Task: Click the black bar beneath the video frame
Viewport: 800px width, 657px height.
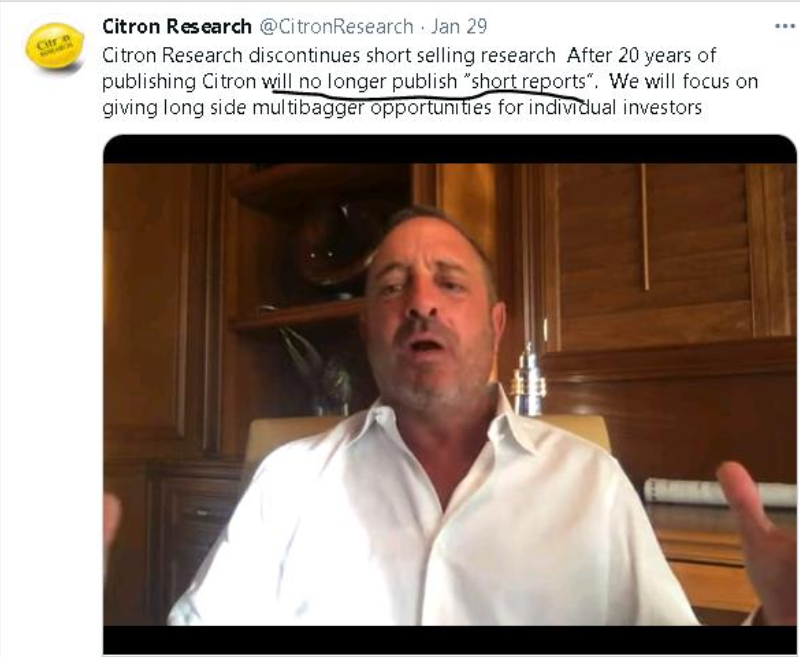Action: [x=449, y=640]
